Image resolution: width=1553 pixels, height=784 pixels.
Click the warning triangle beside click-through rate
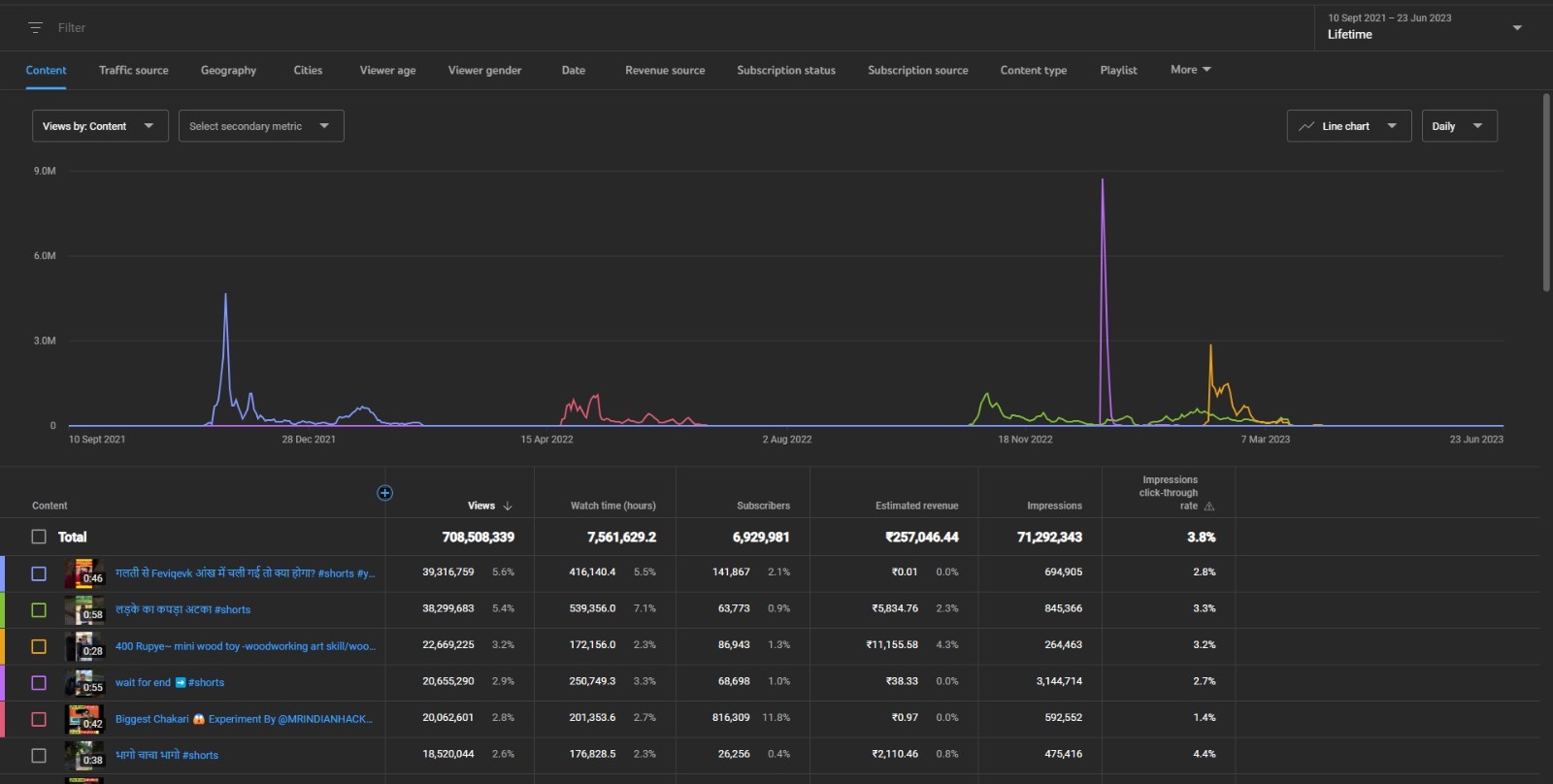click(1209, 506)
